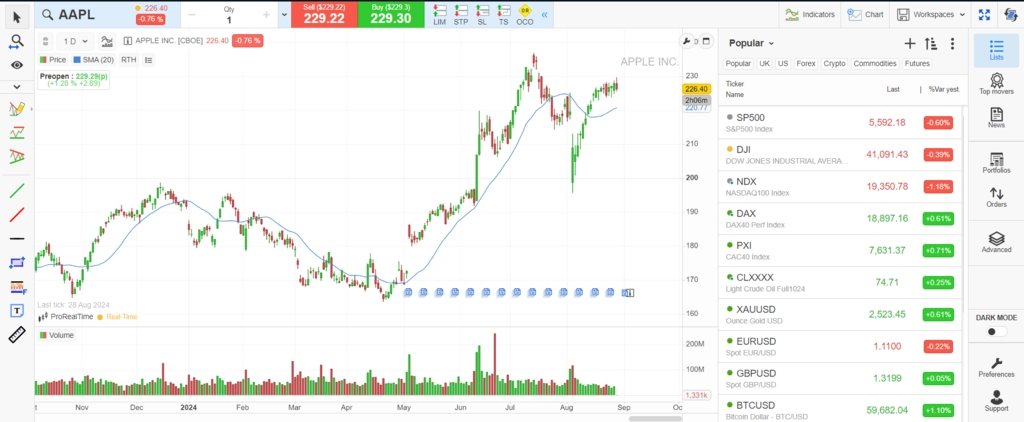Image resolution: width=1024 pixels, height=422 pixels.
Task: Increase order quantity with plus
Action: point(266,14)
